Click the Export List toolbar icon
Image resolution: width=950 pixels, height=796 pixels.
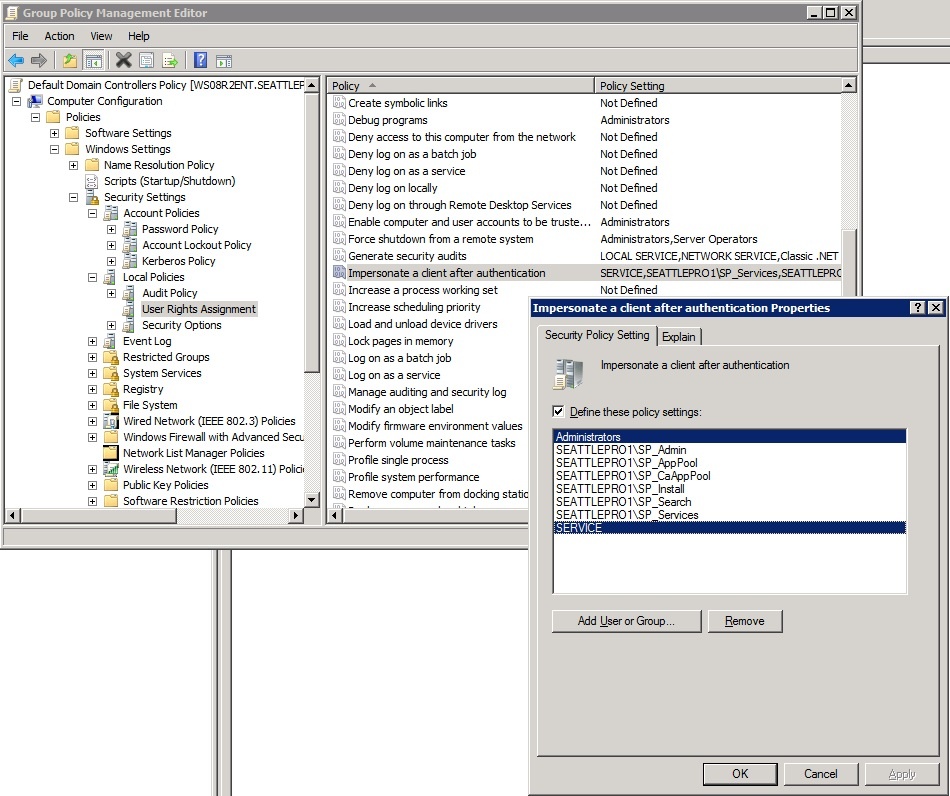[x=171, y=61]
